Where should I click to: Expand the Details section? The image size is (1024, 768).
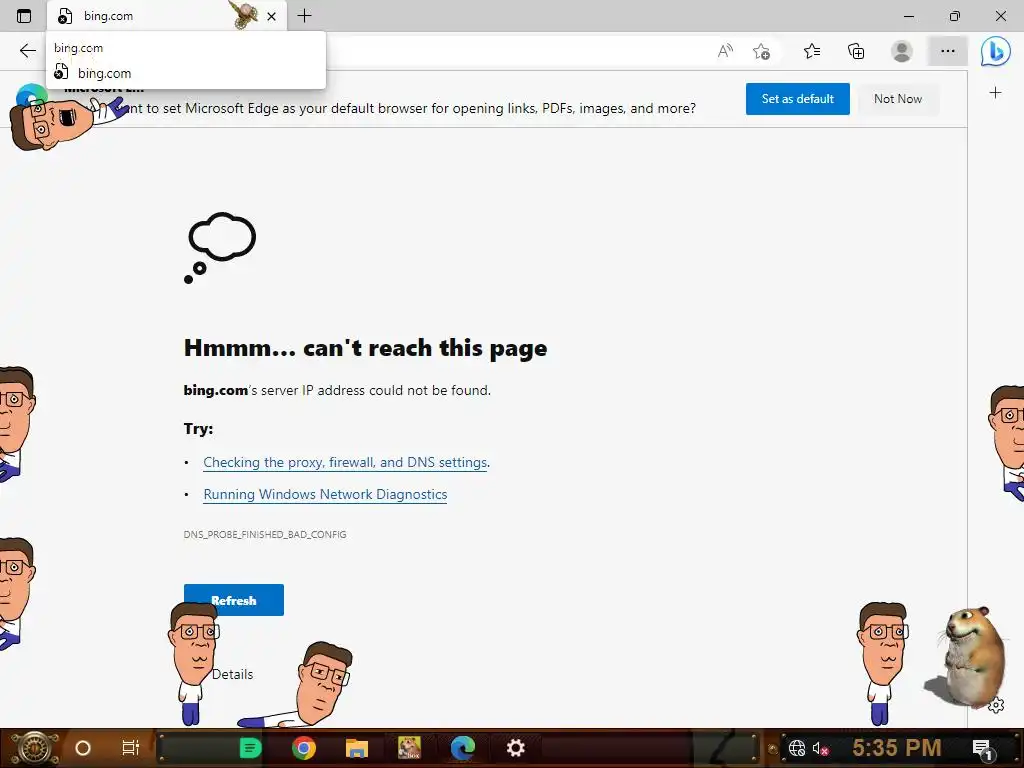232,674
